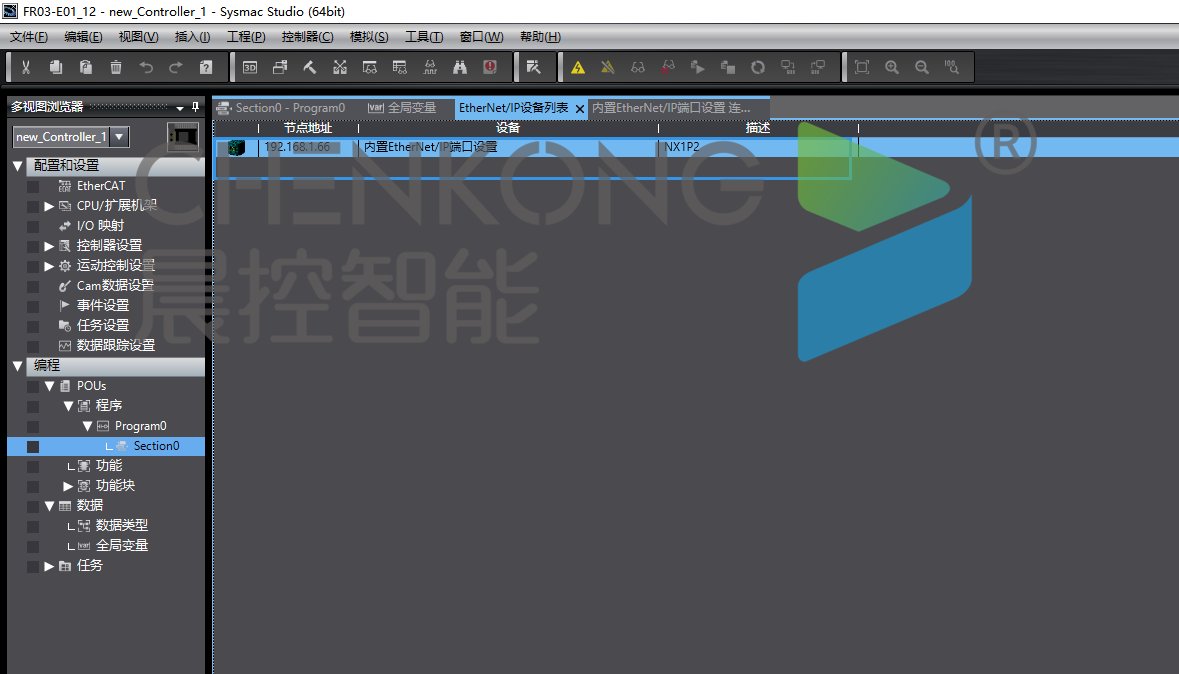Click the hammer Build controller icon
The height and width of the screenshot is (674, 1179).
click(x=310, y=67)
